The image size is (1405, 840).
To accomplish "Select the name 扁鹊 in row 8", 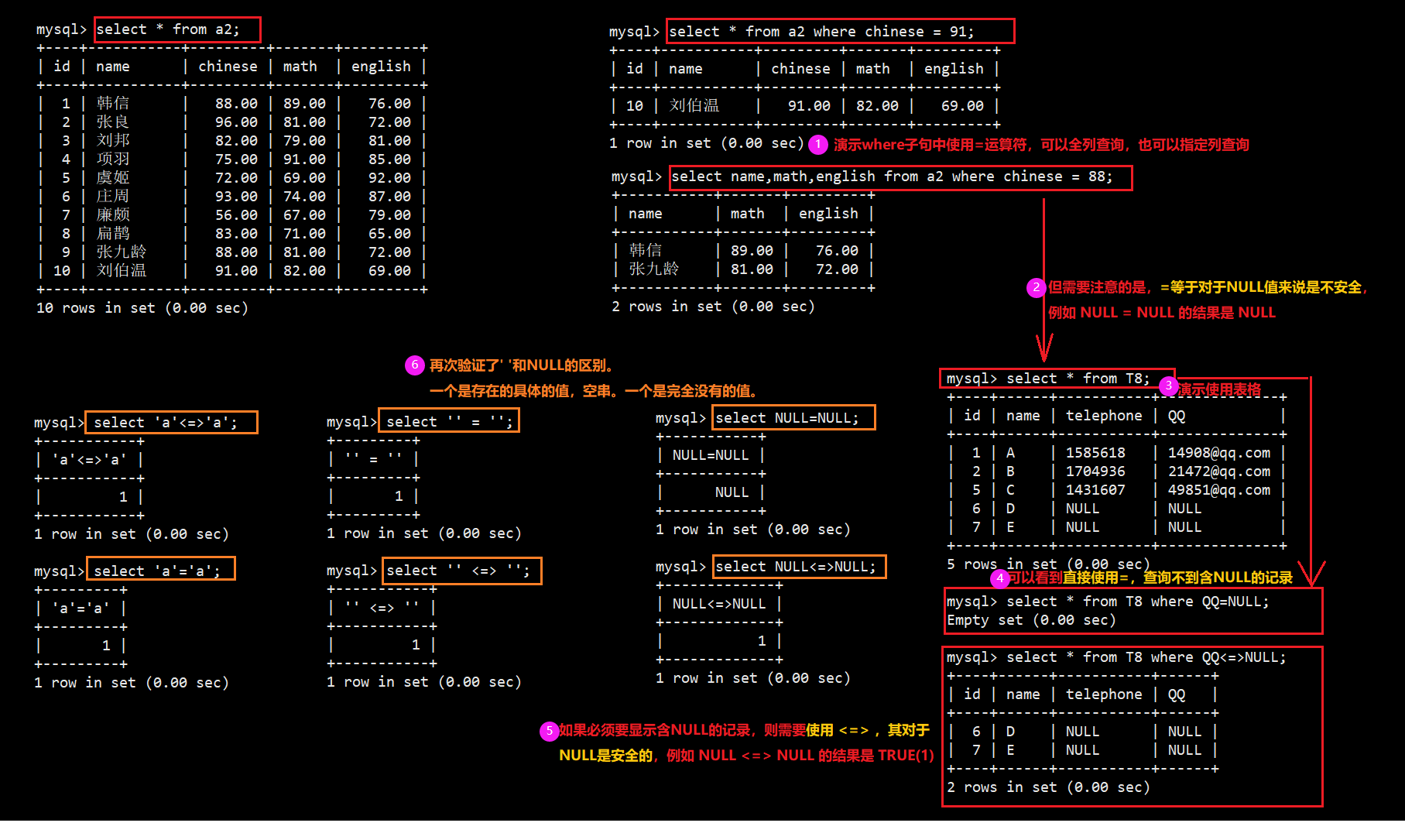I will [x=113, y=234].
